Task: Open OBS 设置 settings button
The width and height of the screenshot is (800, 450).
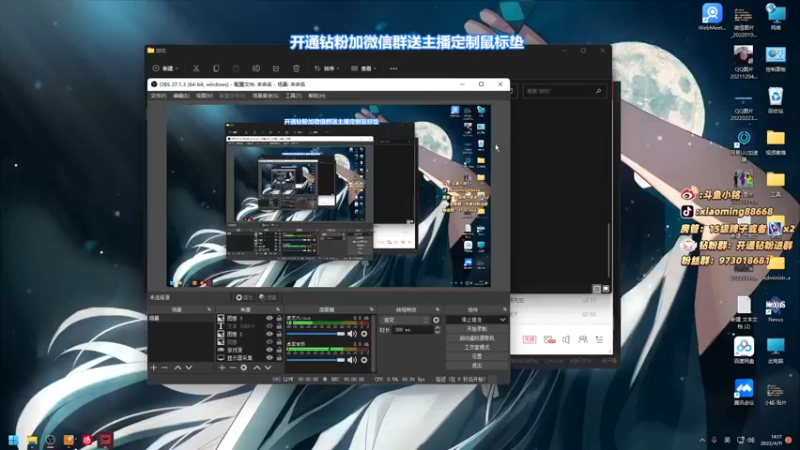Action: coord(477,356)
